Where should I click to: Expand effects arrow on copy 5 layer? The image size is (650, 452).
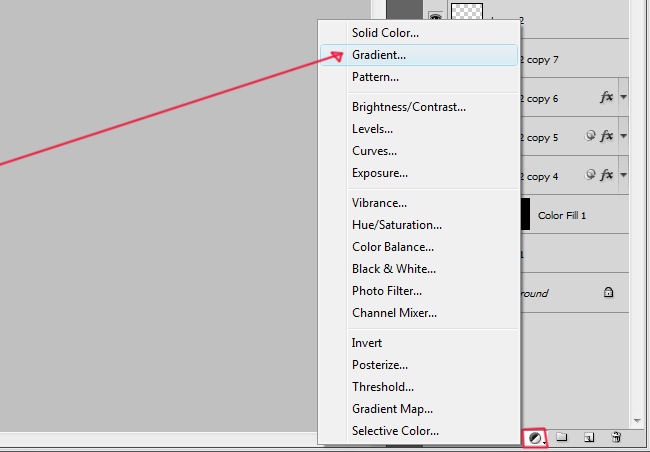623,136
